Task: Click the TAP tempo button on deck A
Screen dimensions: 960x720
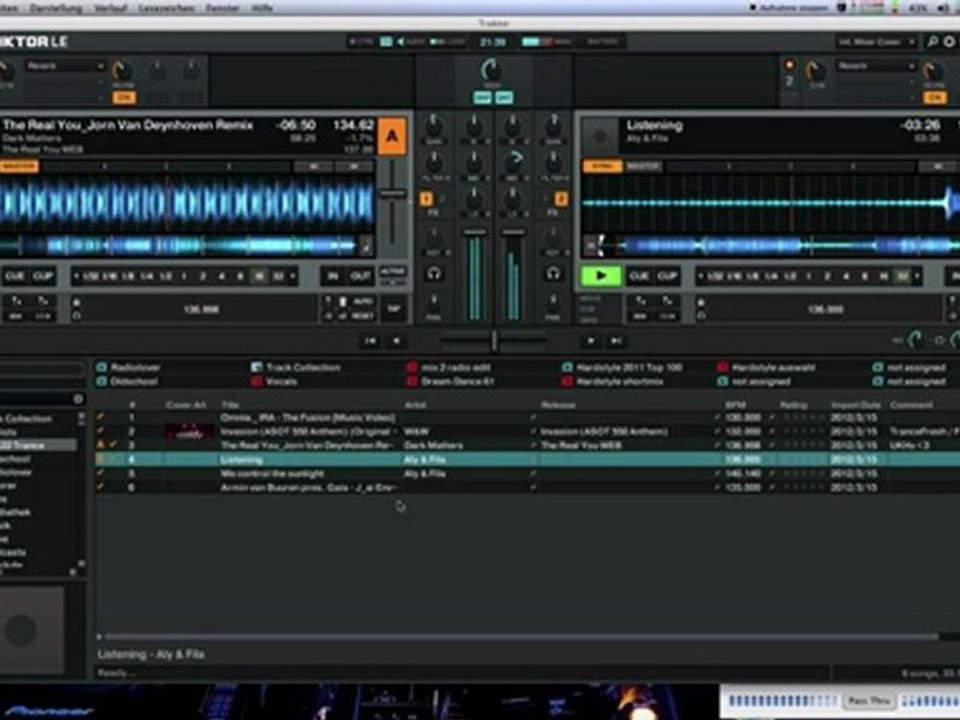Action: tap(393, 309)
